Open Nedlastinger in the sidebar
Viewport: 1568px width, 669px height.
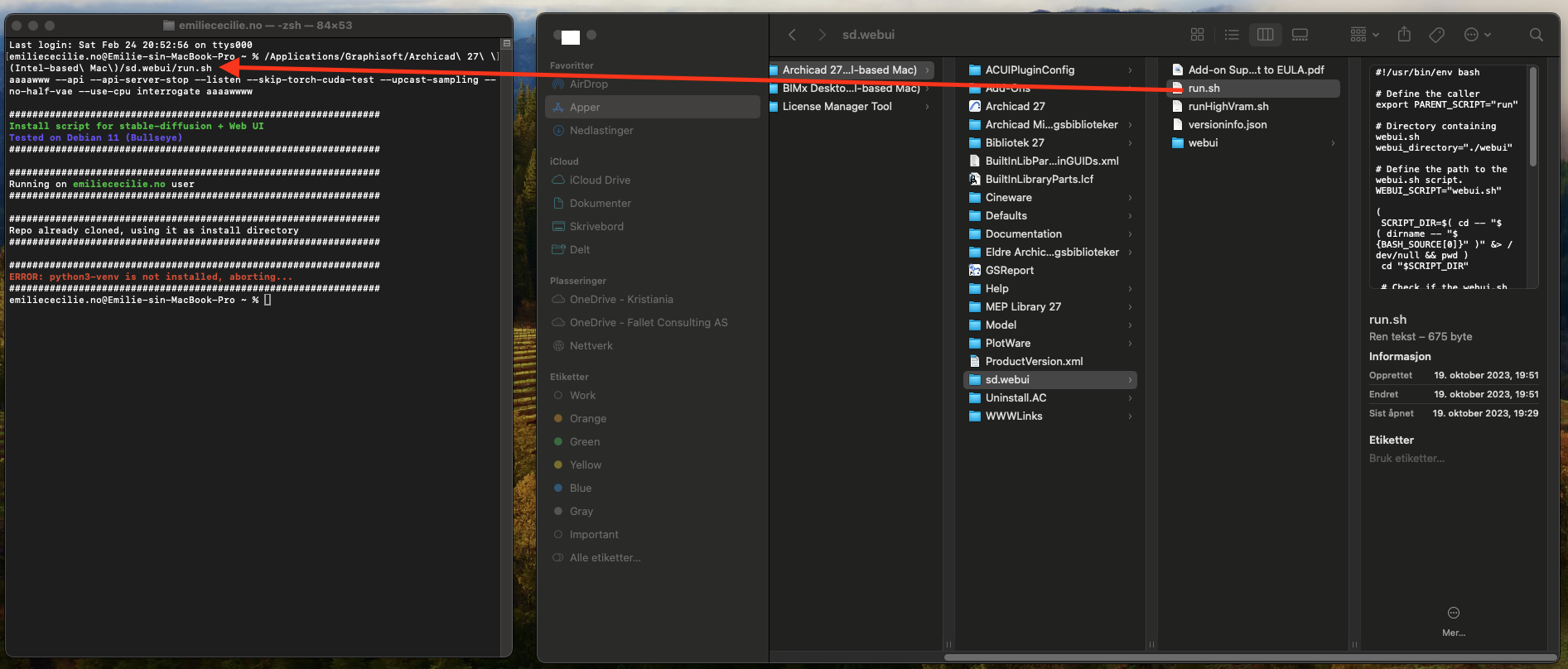coord(601,131)
